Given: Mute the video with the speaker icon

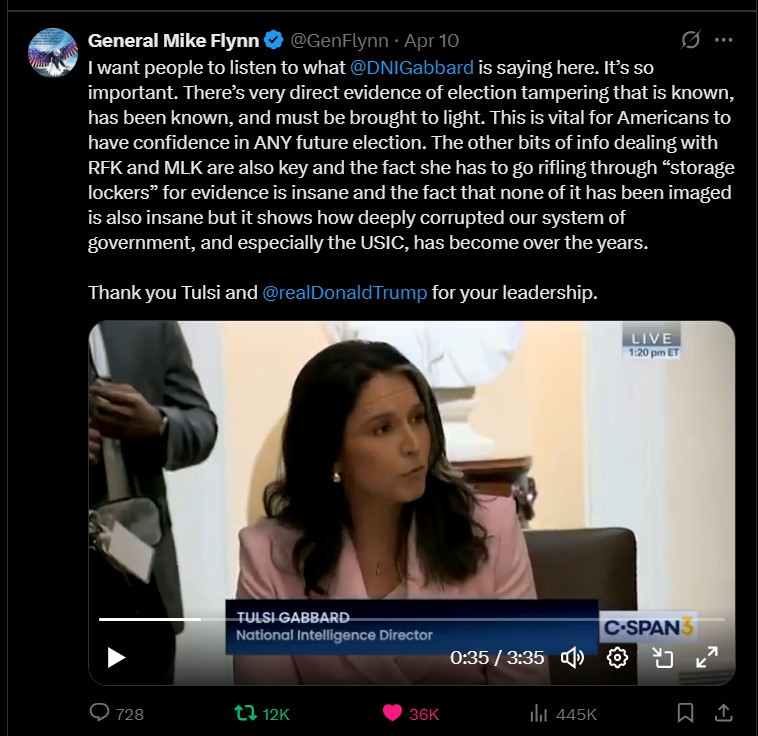Looking at the screenshot, I should pos(572,658).
